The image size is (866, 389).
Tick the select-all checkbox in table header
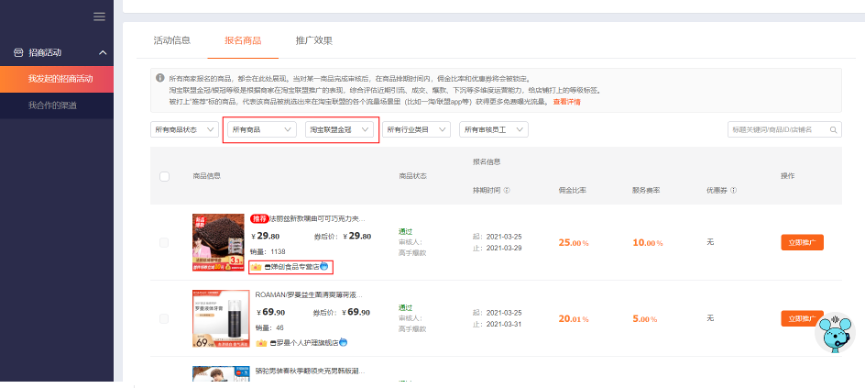(x=164, y=177)
